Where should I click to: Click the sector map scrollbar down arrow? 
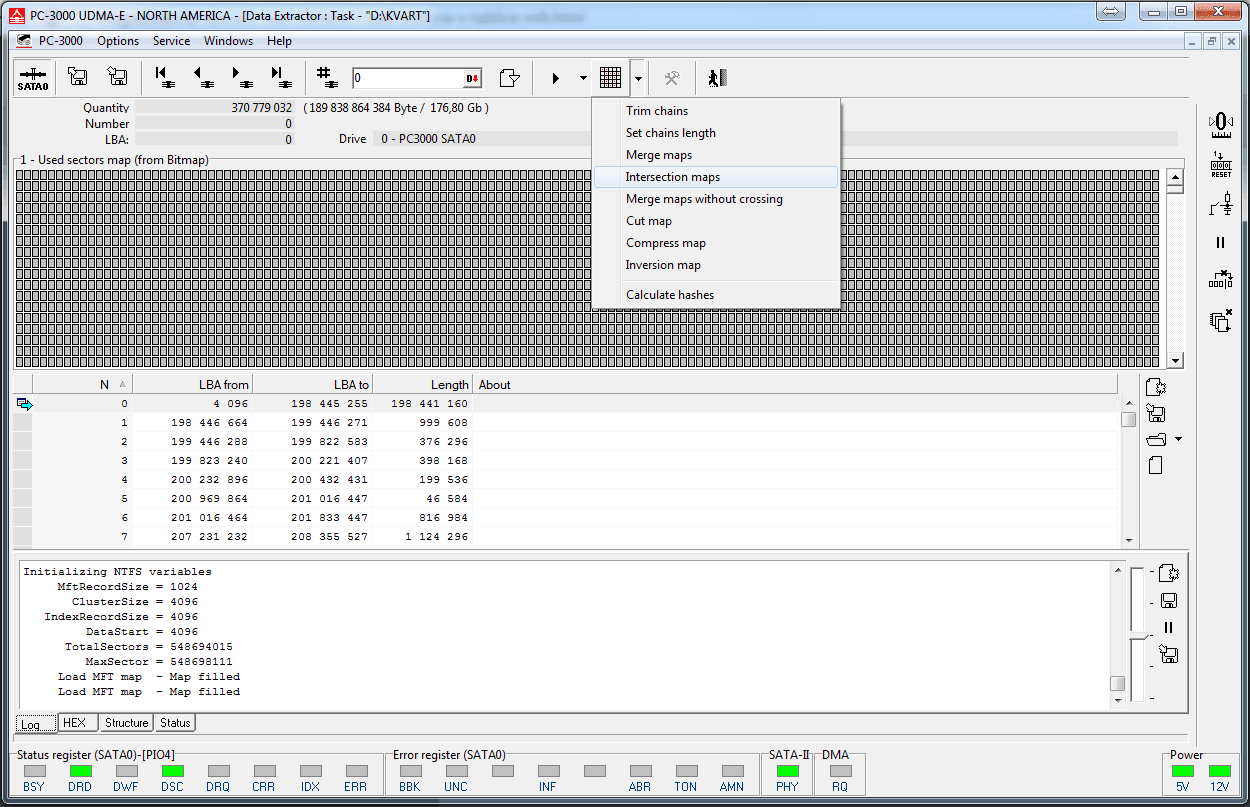pos(1176,361)
